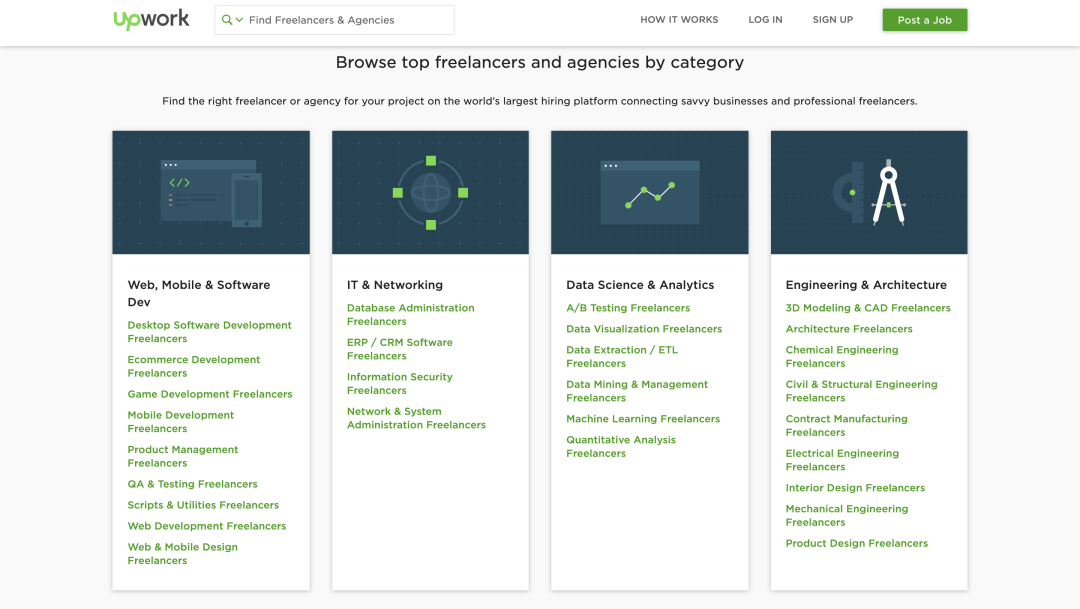The image size is (1080, 609).
Task: Open the Sign Up page
Action: [833, 20]
